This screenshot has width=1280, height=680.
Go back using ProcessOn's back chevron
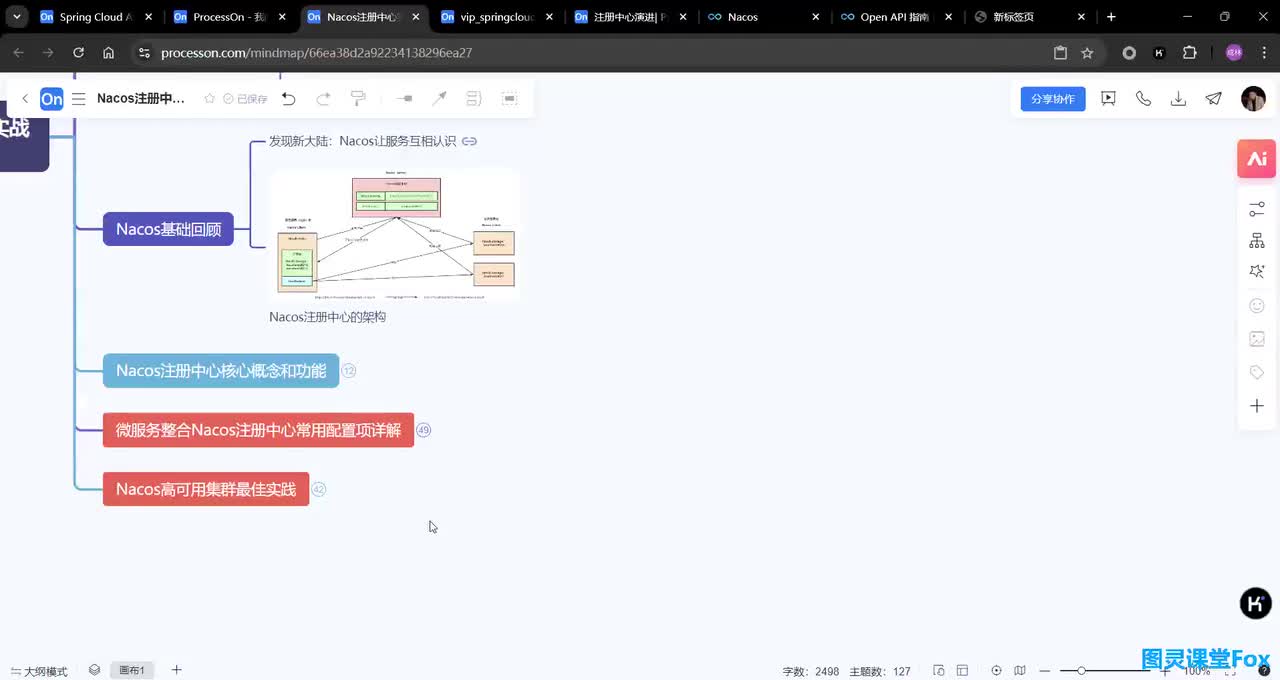coord(25,99)
